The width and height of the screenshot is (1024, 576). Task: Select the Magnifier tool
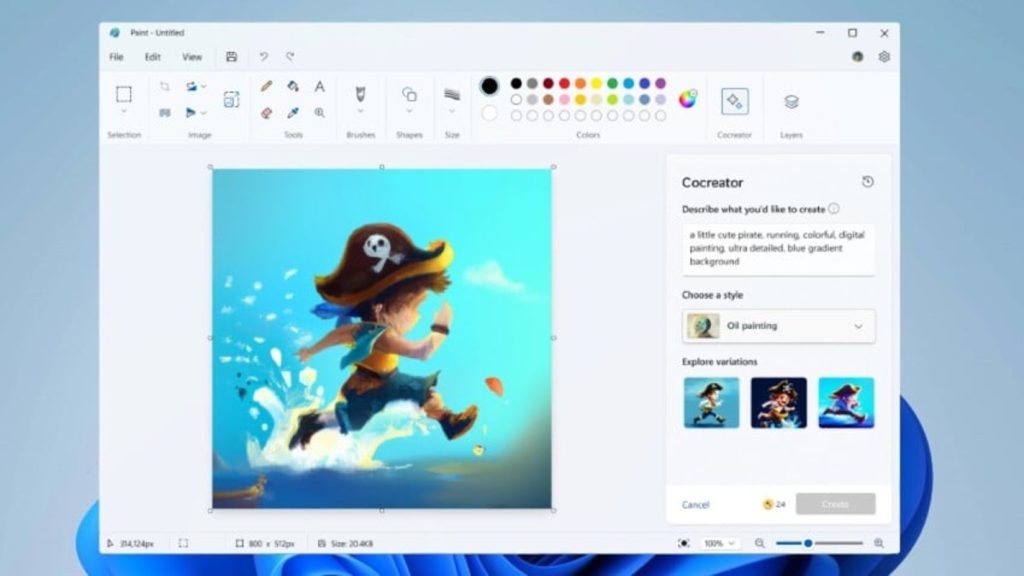[x=319, y=113]
